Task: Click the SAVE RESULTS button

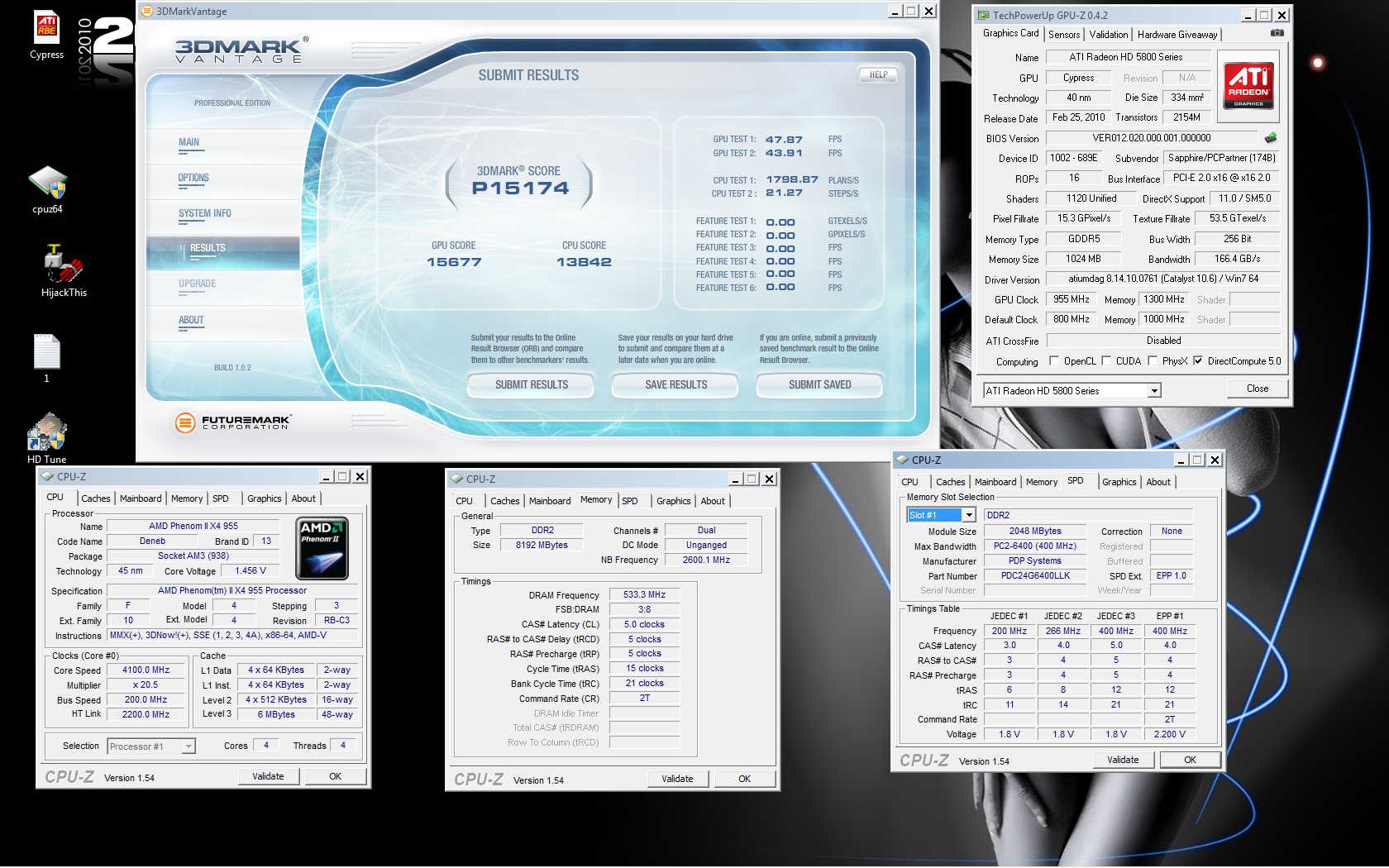Action: tap(675, 385)
